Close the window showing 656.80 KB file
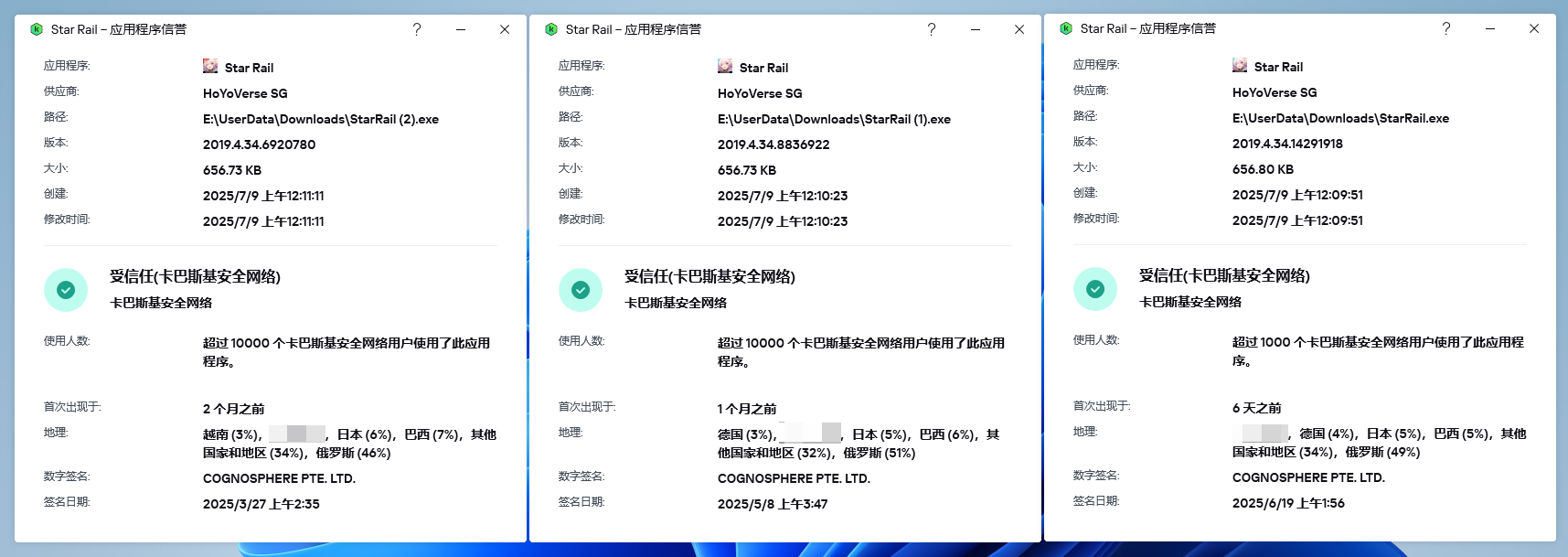Viewport: 1568px width, 557px height. click(1534, 28)
